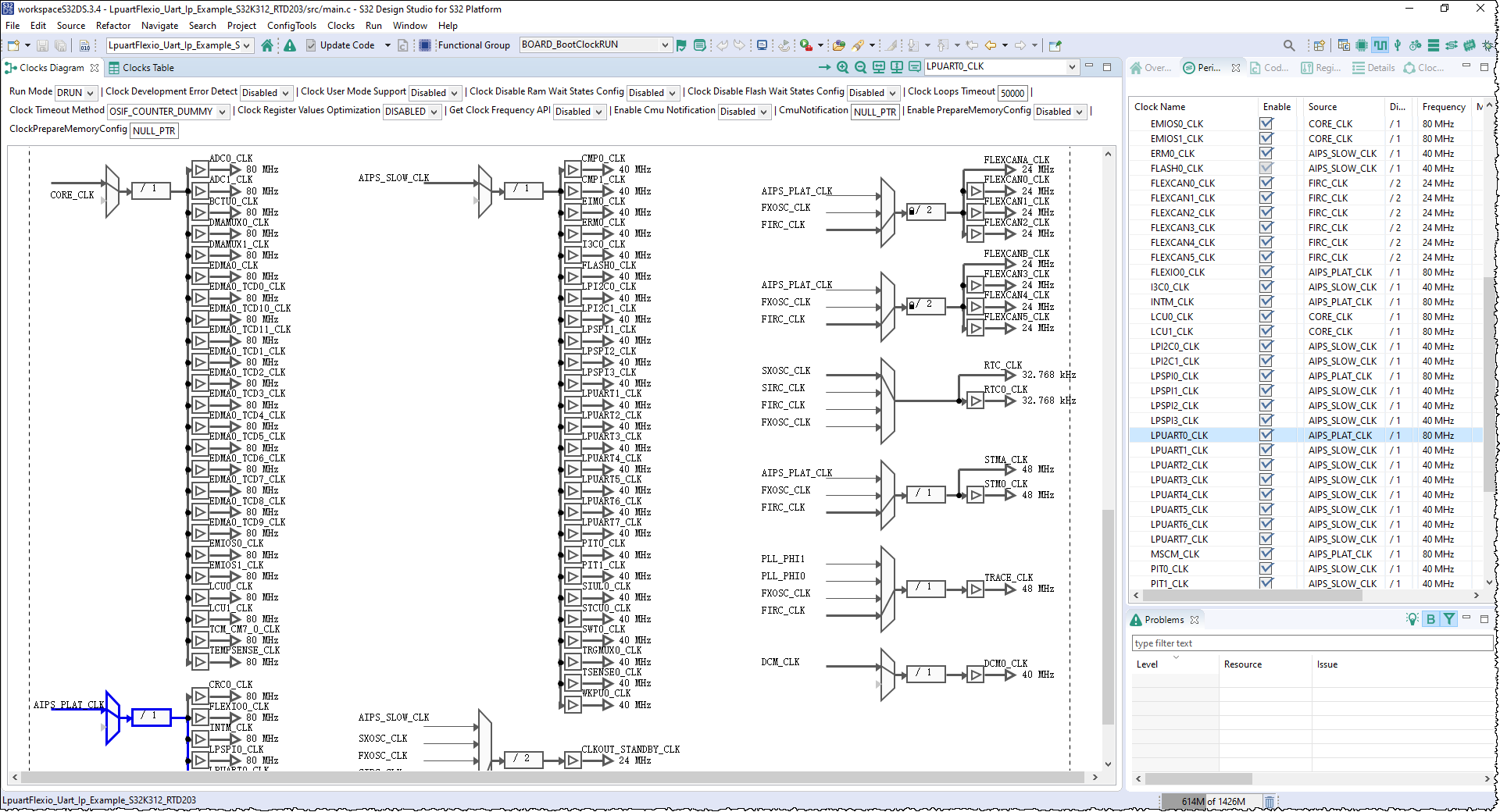Zoom out of the clocks diagram
This screenshot has width=1500, height=812.
[860, 67]
